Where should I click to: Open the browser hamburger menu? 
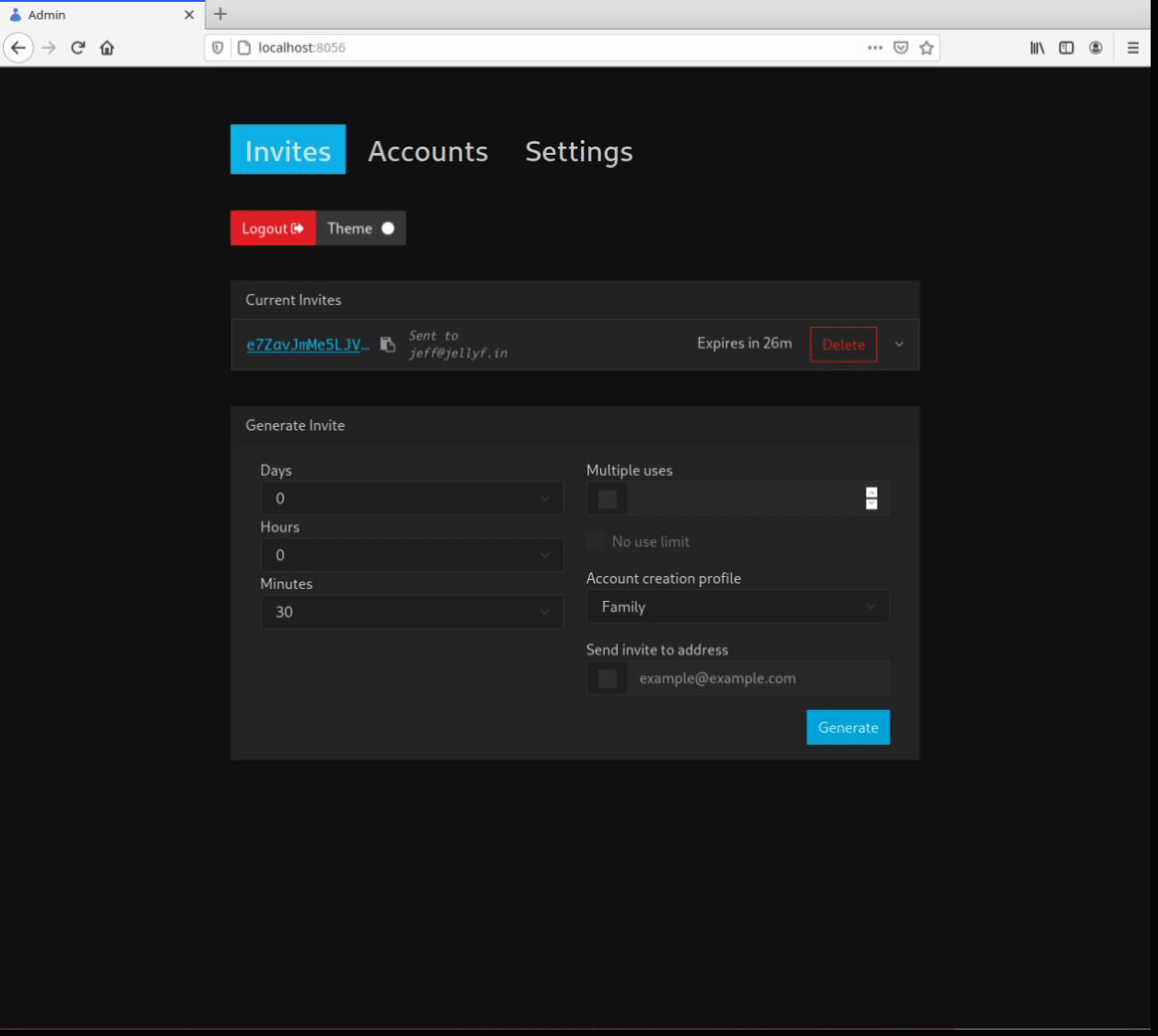tap(1133, 48)
